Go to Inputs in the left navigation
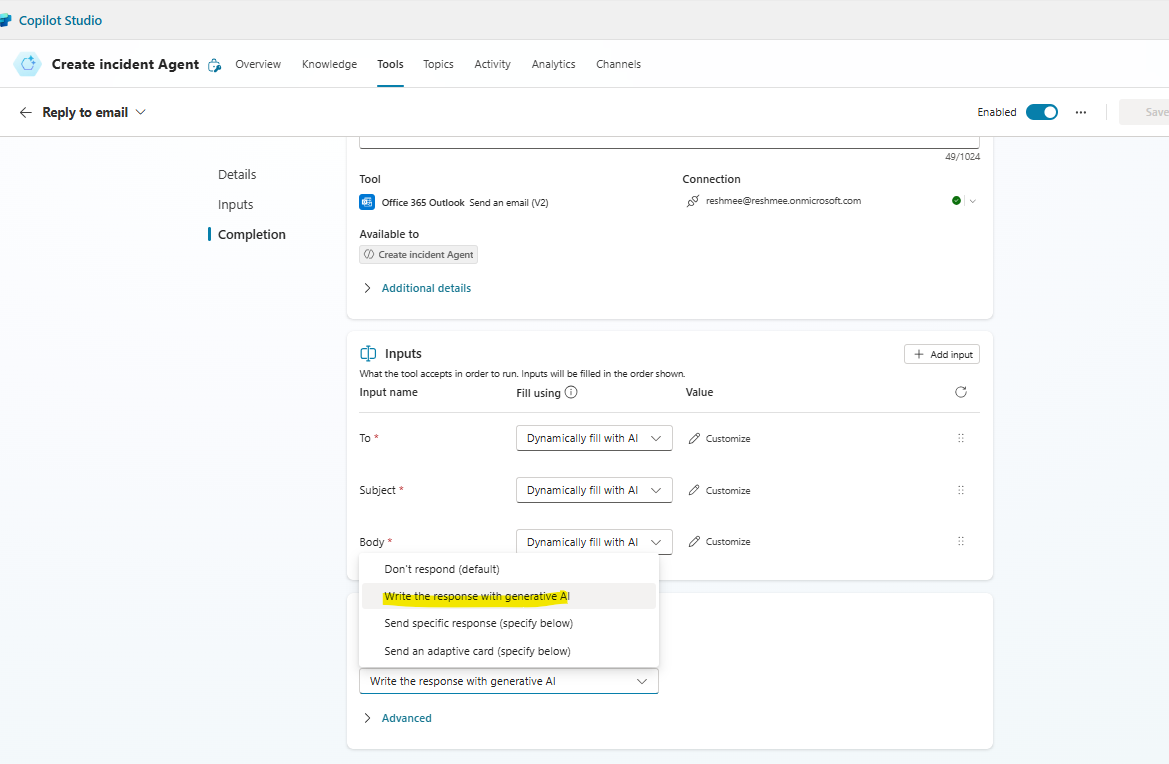This screenshot has width=1169, height=764. [236, 204]
